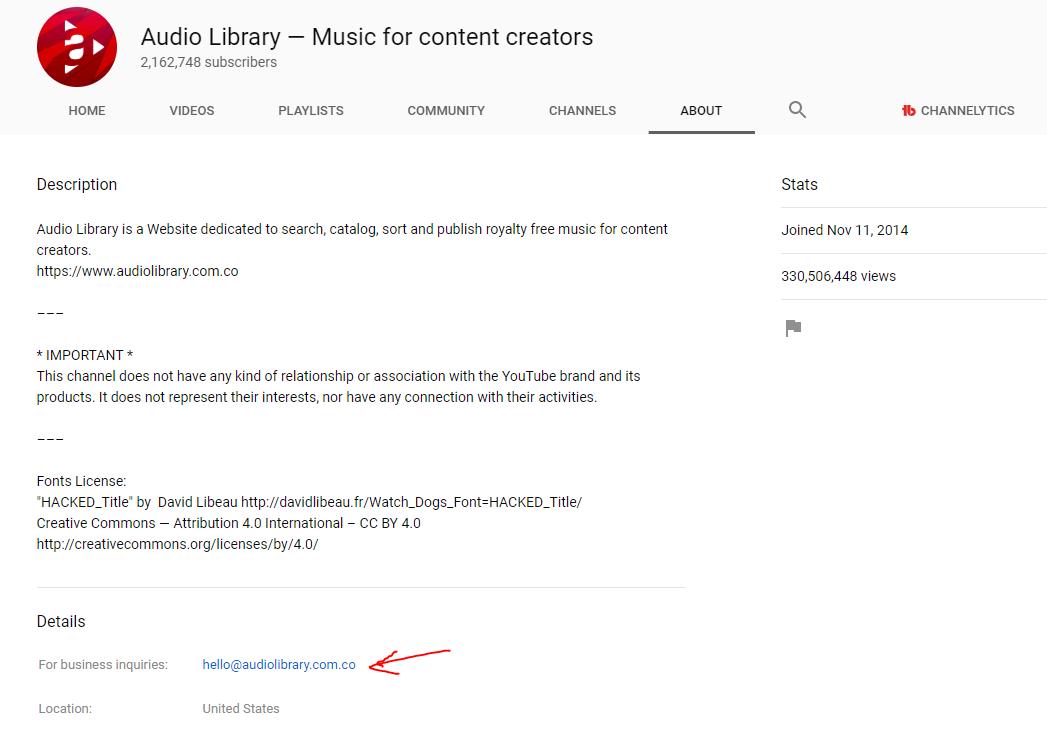The height and width of the screenshot is (747, 1047).
Task: Click the 'Joined Nov 11, 2014' stat
Action: pos(845,230)
